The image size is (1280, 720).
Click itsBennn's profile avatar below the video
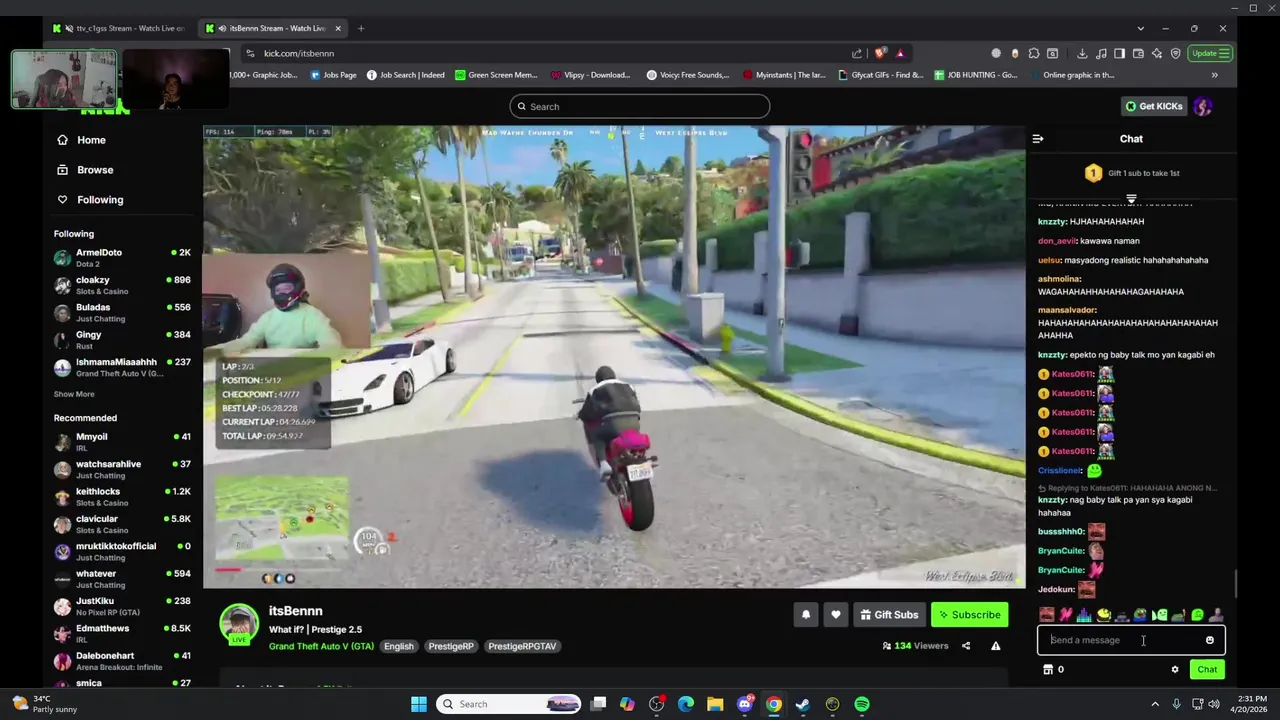point(239,624)
